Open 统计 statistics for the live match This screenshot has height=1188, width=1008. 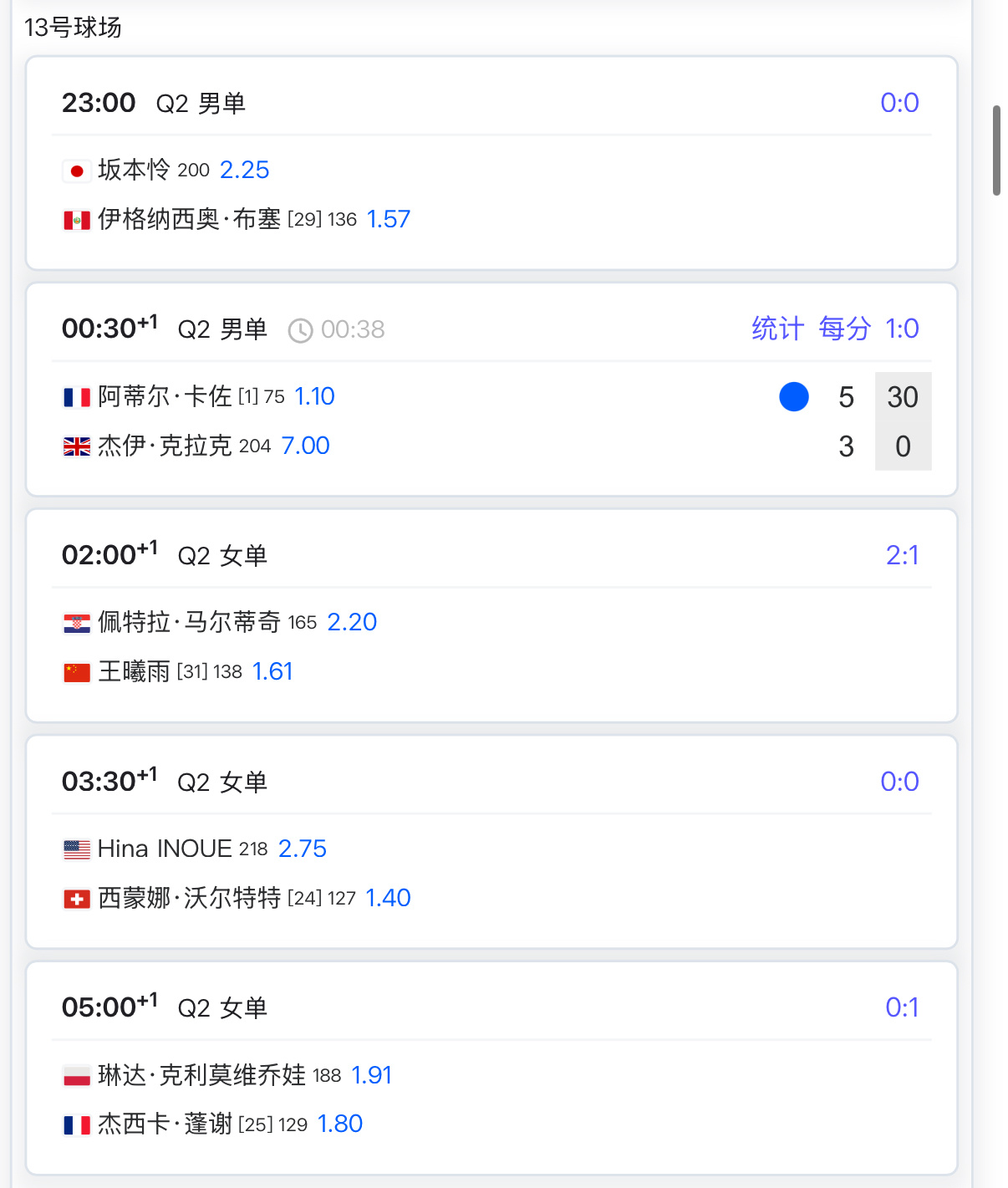[x=777, y=329]
